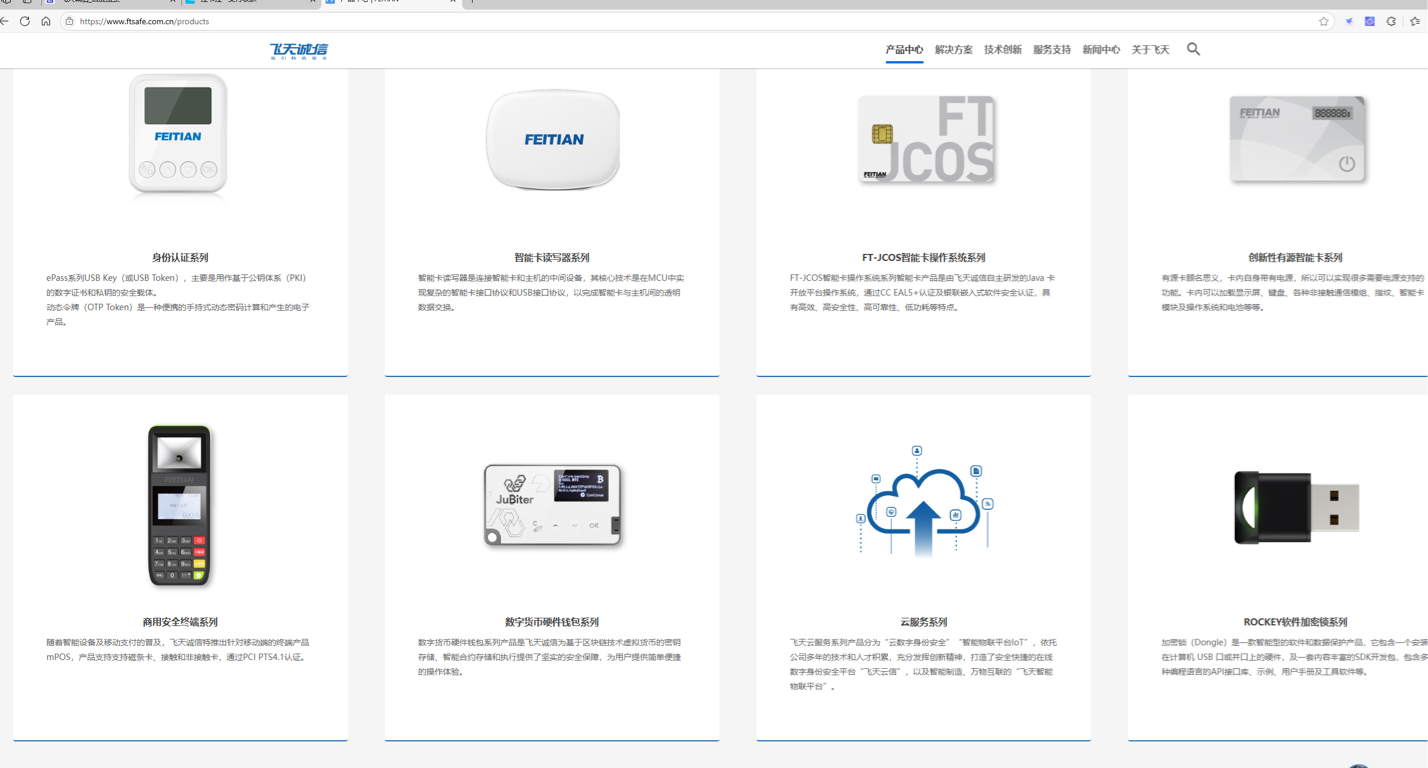Open the 智能卡读写器系列 product title
Screen dimensions: 1428x768
tap(552, 258)
